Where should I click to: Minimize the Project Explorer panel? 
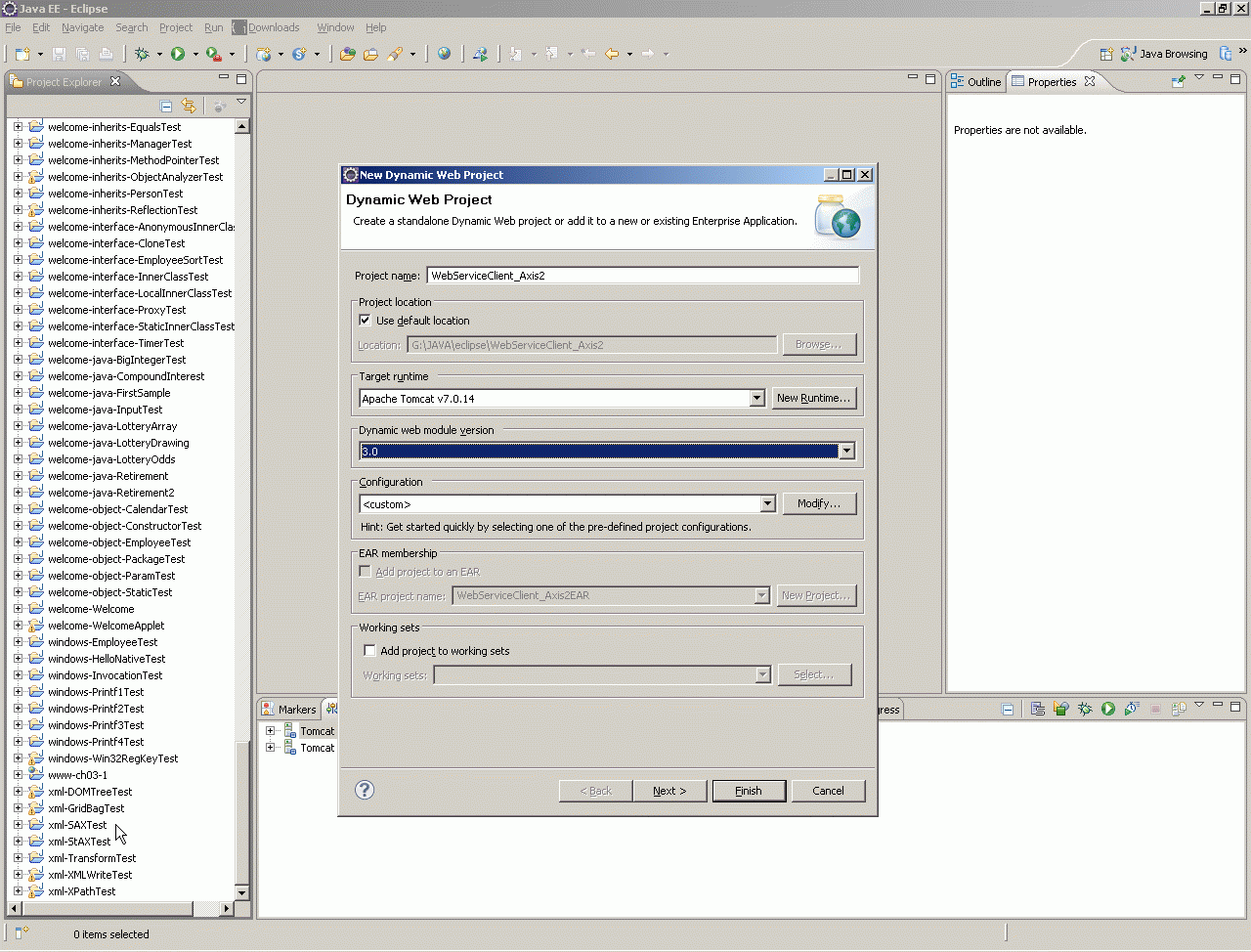[x=224, y=78]
